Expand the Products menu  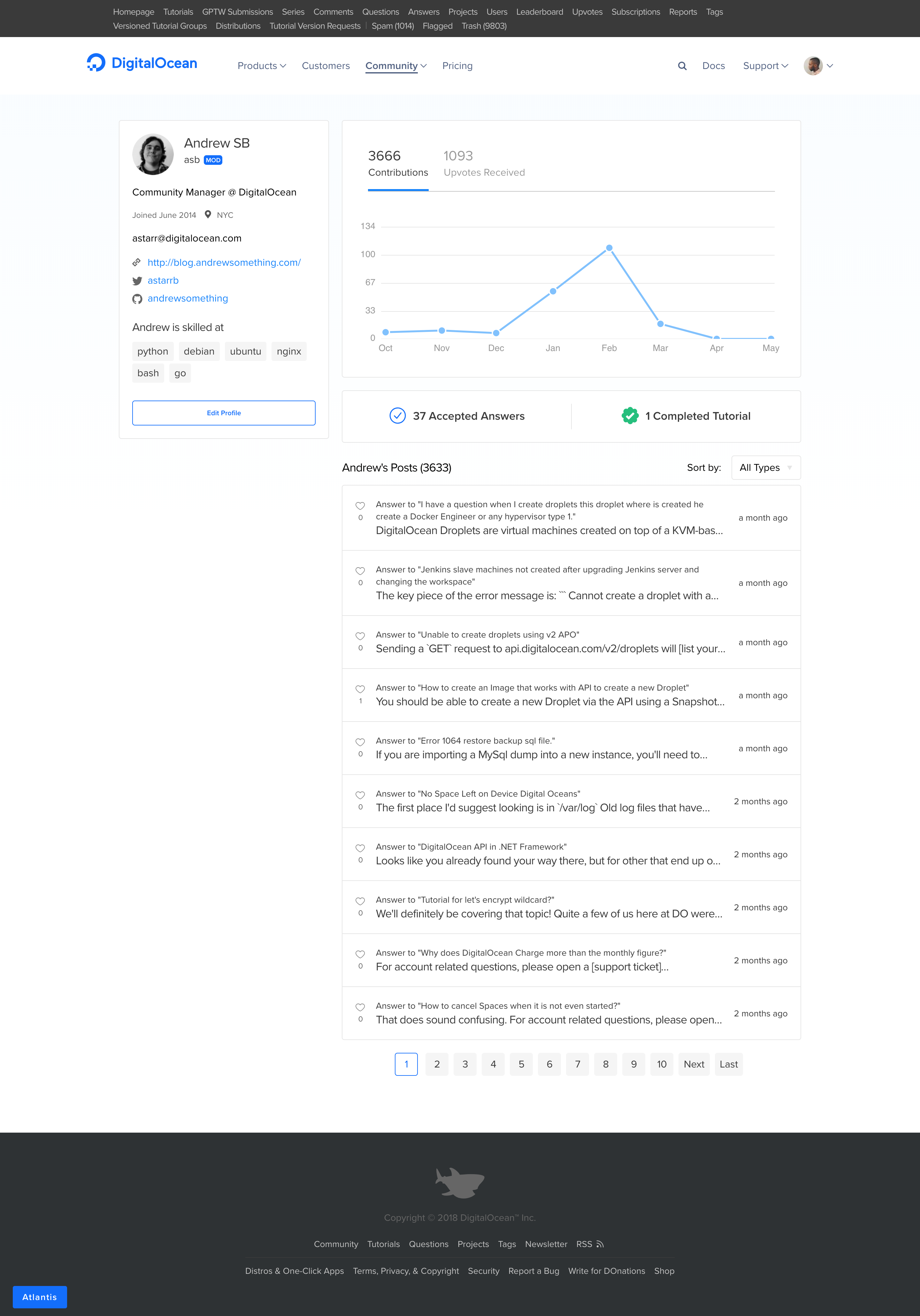click(x=261, y=66)
